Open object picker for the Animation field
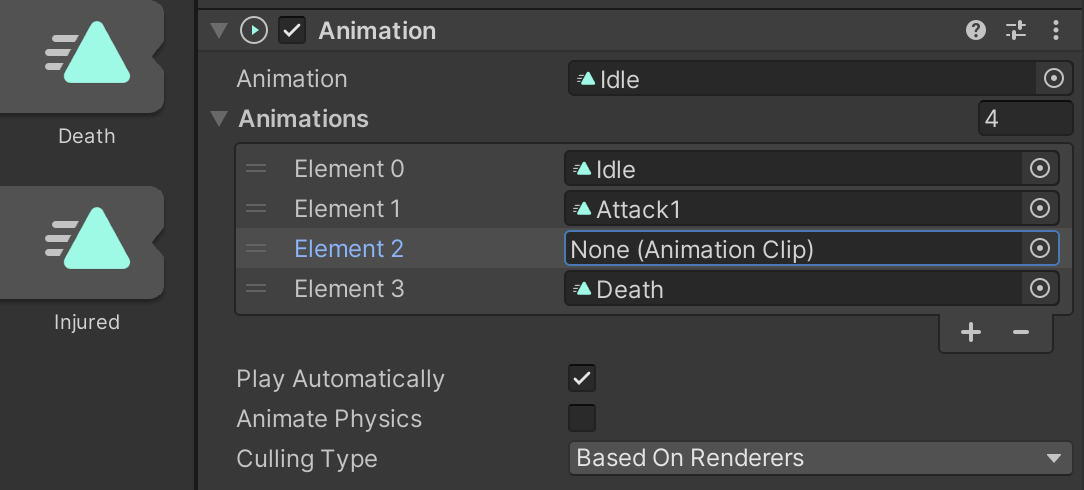 click(1053, 79)
